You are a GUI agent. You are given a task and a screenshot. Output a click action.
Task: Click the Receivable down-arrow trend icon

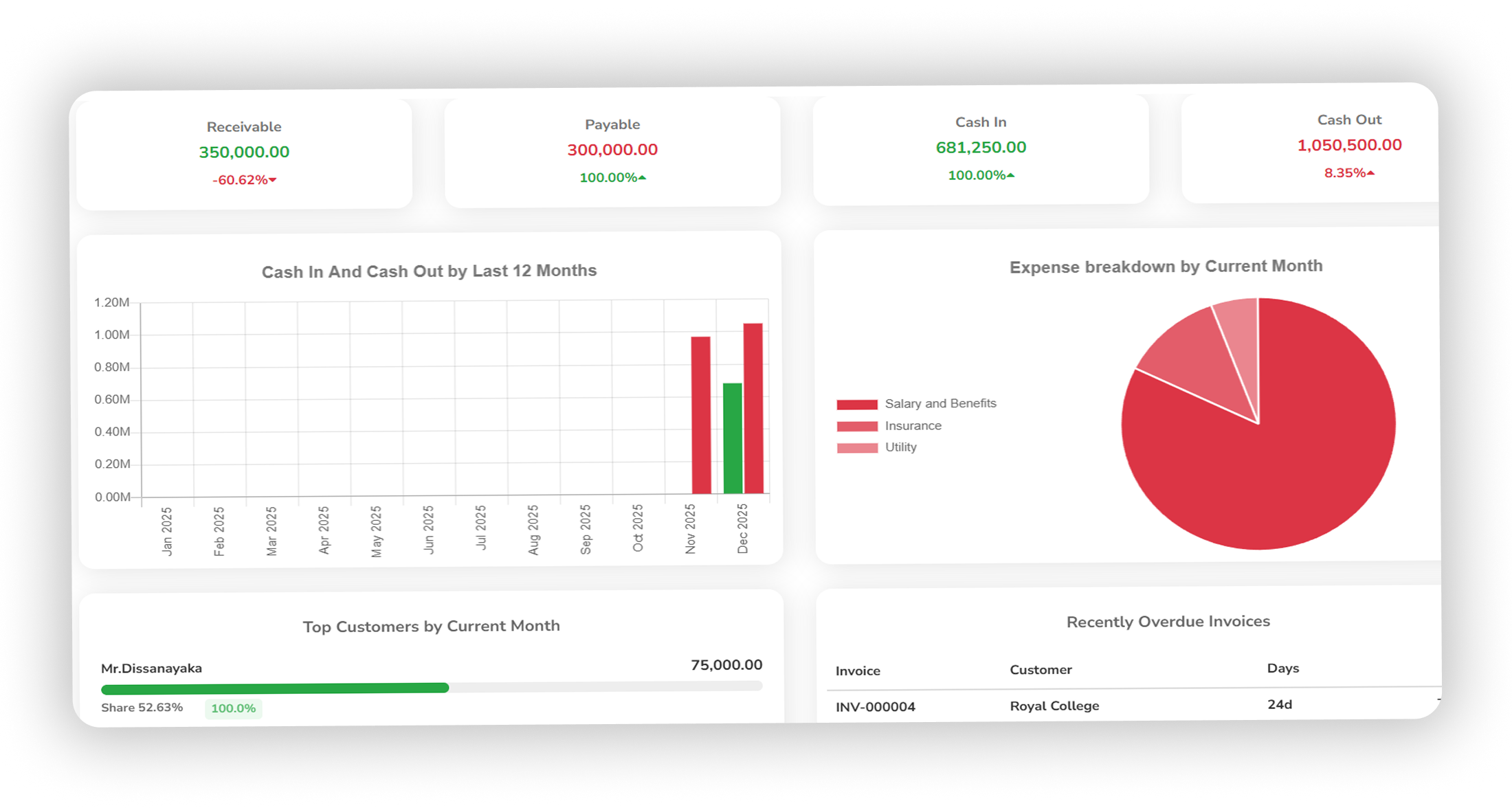[x=273, y=180]
